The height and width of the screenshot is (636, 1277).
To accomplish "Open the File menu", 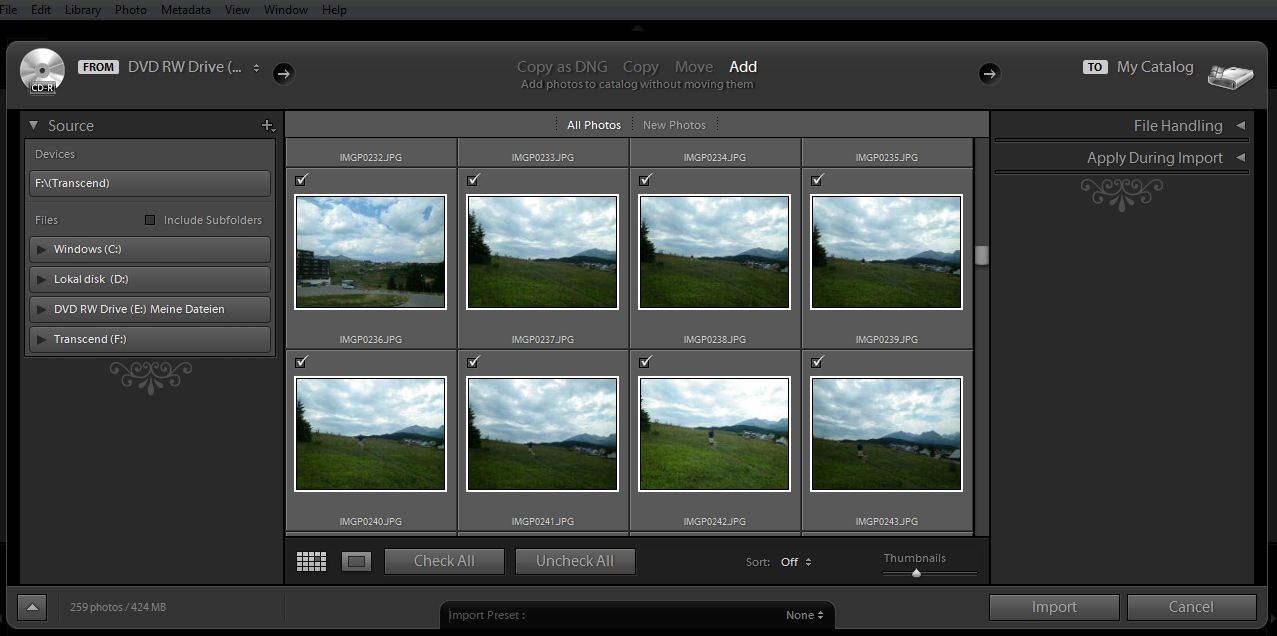I will coord(9,9).
